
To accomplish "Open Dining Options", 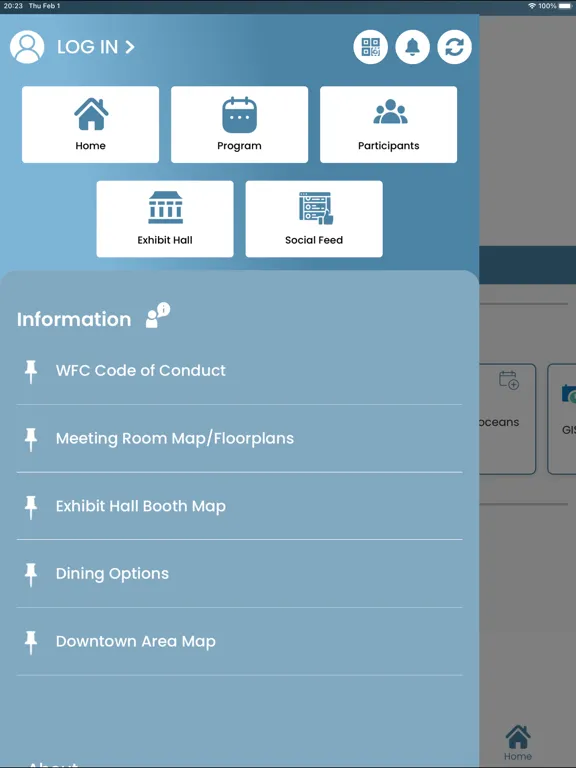I will (240, 574).
